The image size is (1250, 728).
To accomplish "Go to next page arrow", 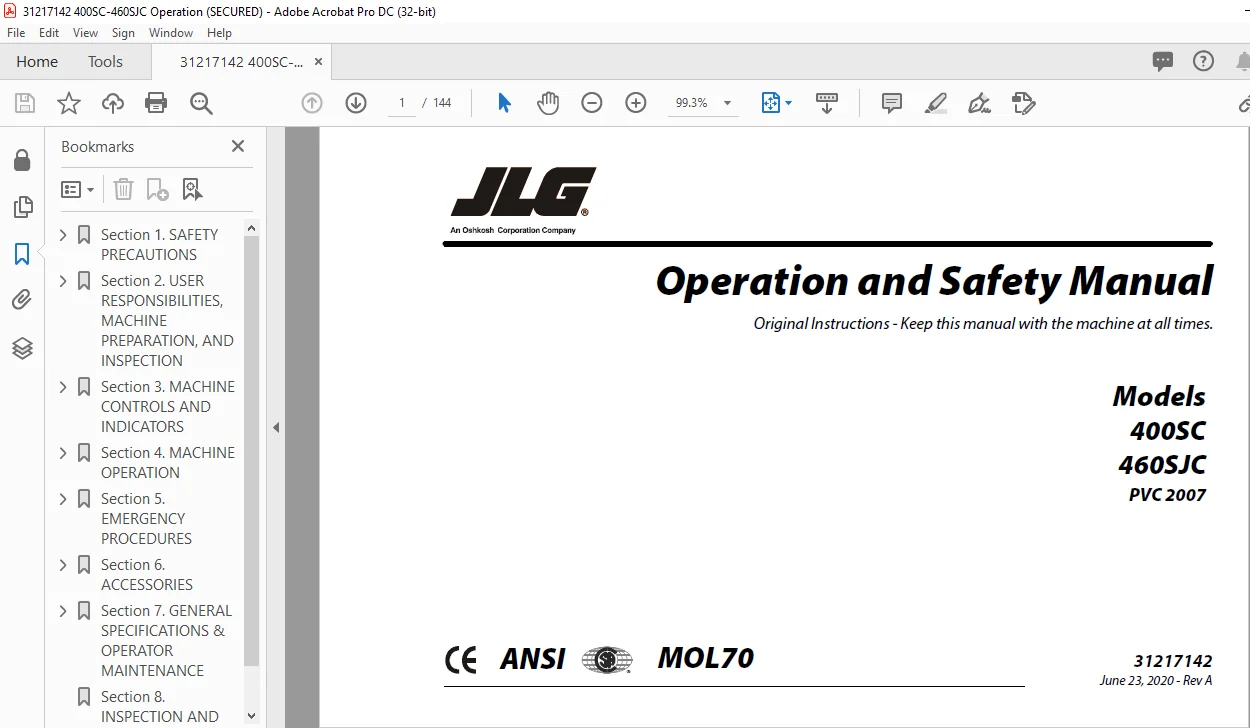I will click(x=356, y=103).
